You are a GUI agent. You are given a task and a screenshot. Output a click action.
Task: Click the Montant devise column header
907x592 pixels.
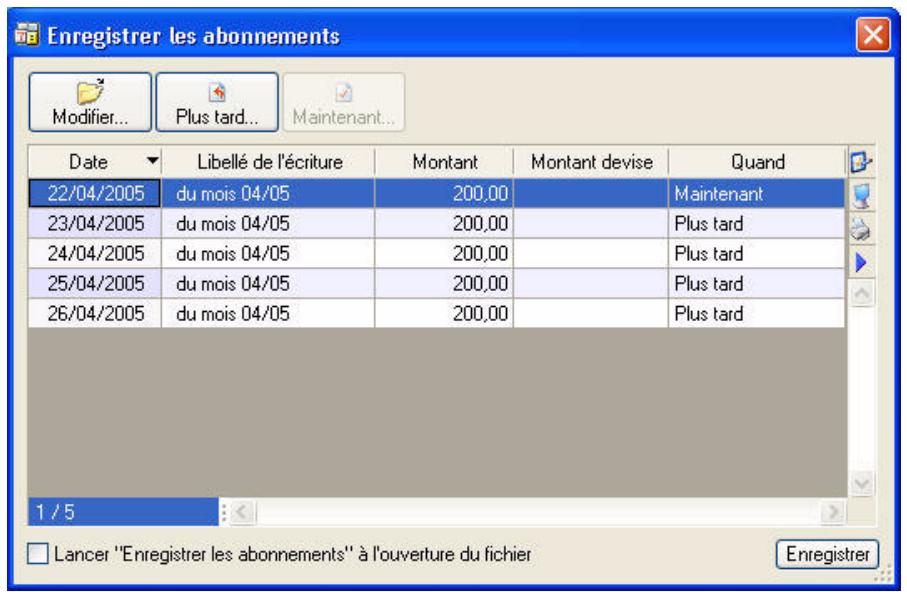pyautogui.click(x=591, y=161)
